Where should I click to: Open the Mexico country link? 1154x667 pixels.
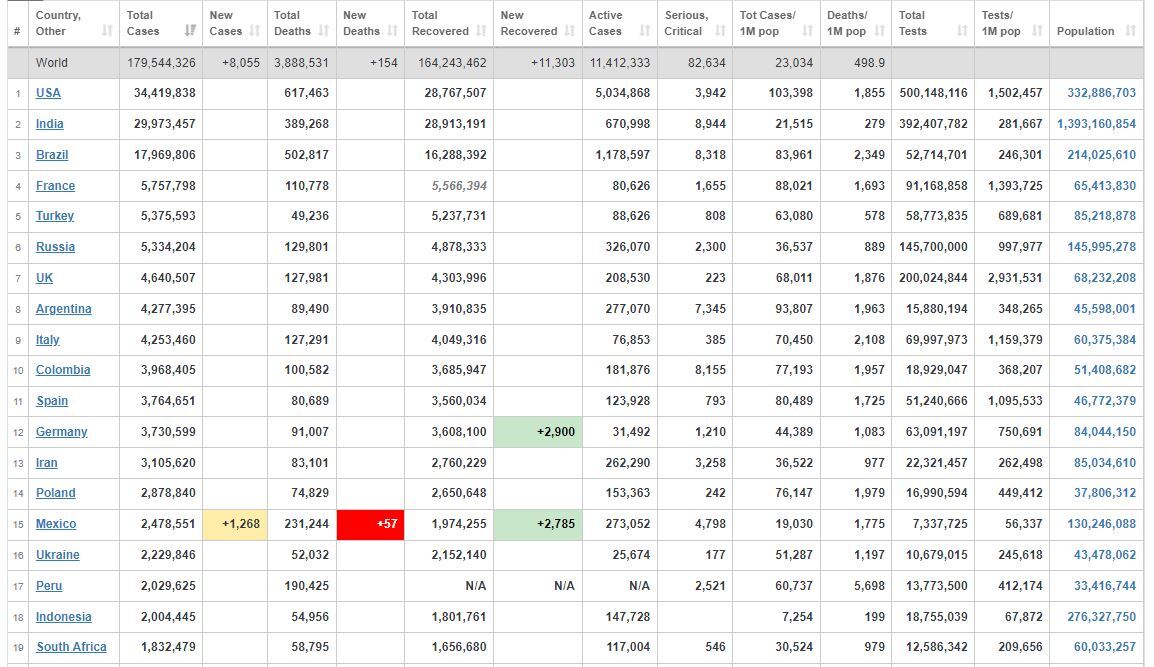(x=56, y=523)
